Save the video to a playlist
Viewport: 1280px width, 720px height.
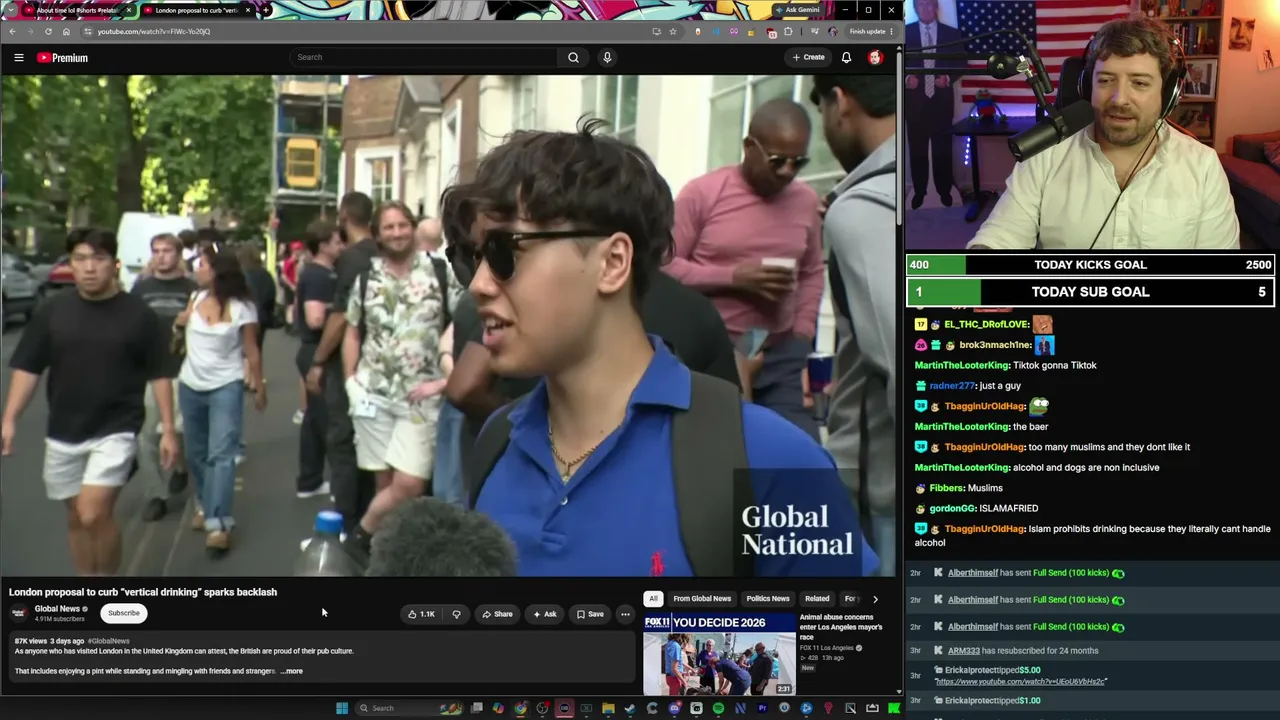[x=590, y=614]
